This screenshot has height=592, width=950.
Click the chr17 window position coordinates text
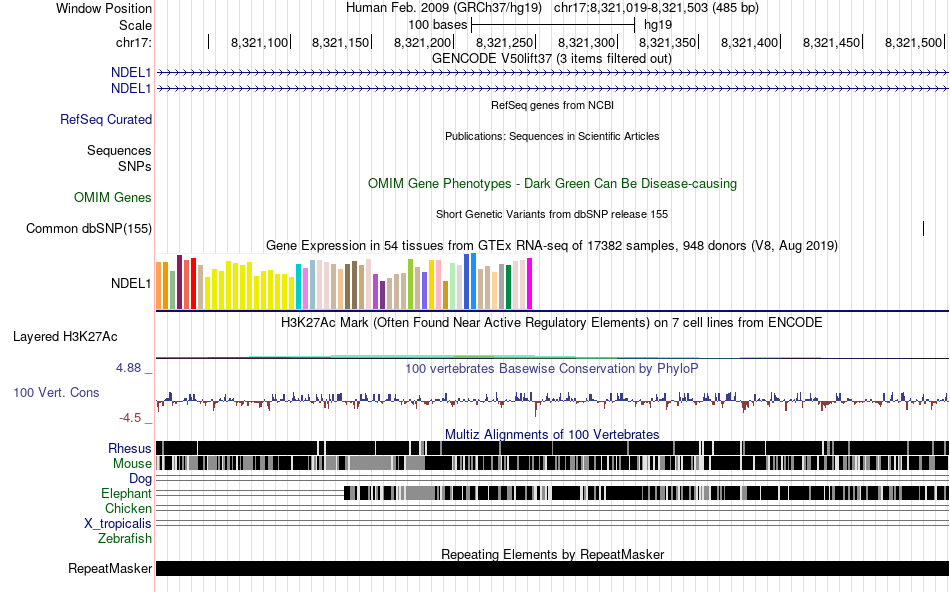tap(656, 8)
